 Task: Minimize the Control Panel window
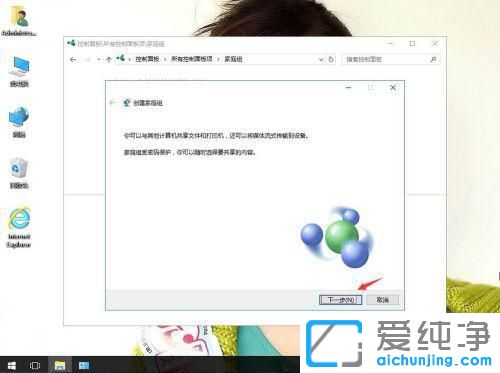click(x=391, y=43)
